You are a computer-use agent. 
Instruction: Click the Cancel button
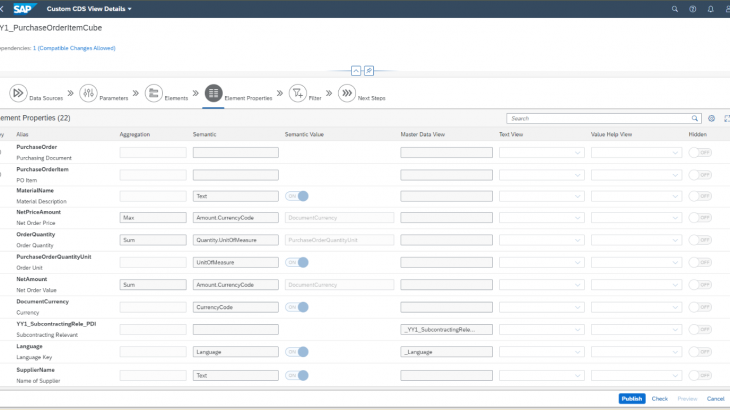[x=716, y=399]
